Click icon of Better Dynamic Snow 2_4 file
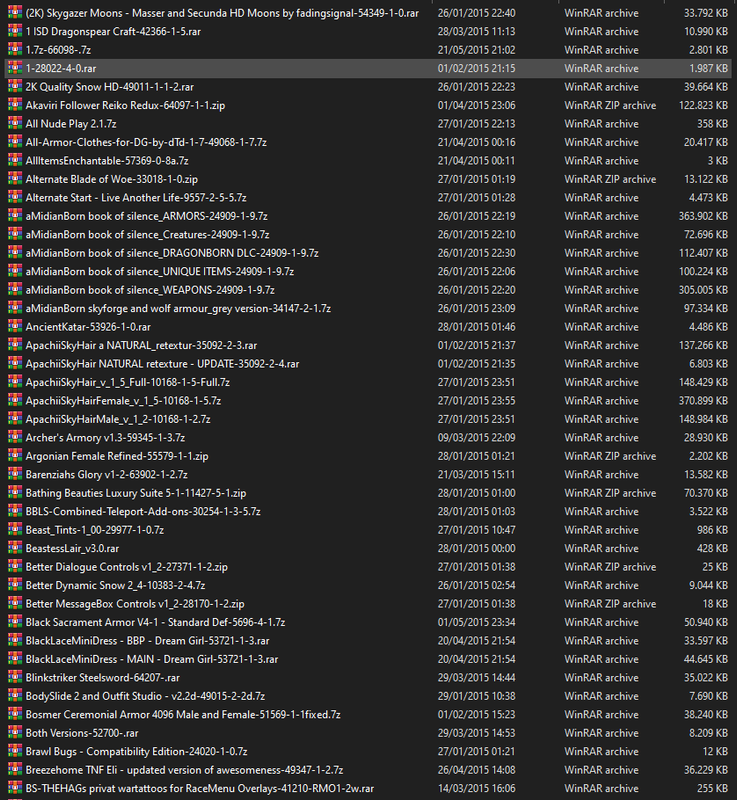This screenshot has width=737, height=800. 15,585
